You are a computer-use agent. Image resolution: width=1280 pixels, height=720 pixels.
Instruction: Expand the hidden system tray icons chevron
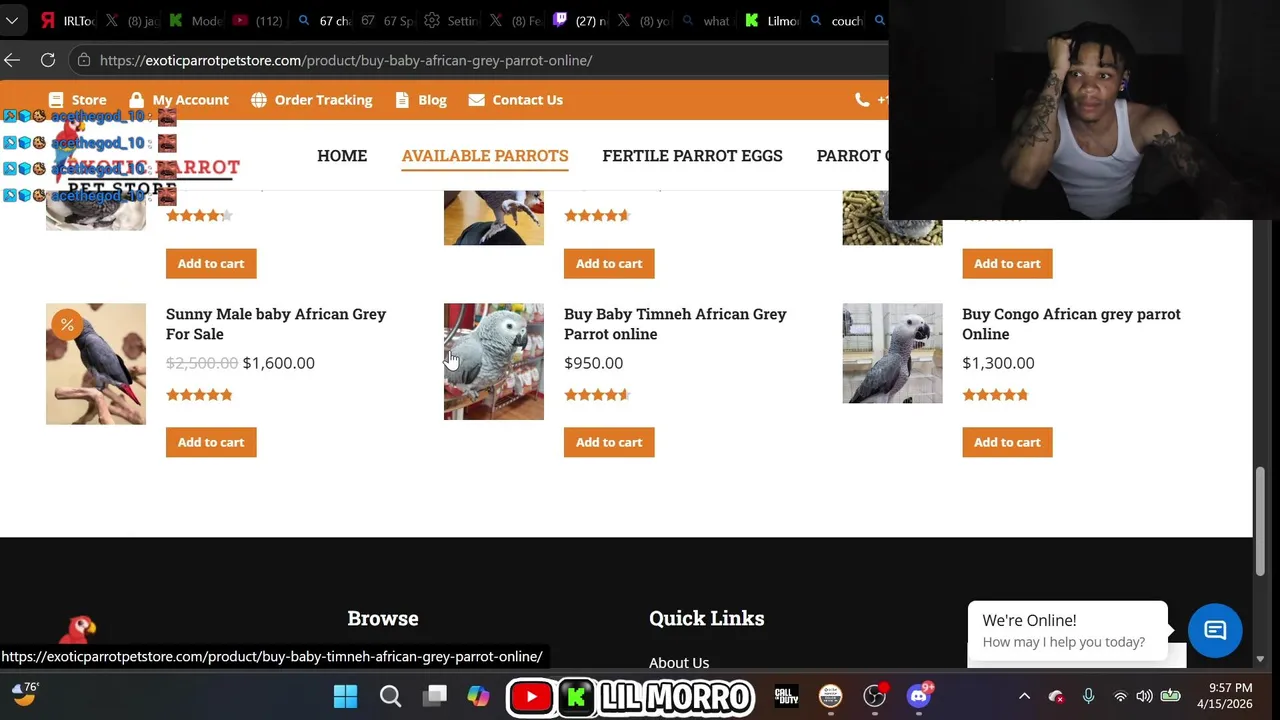point(1024,696)
